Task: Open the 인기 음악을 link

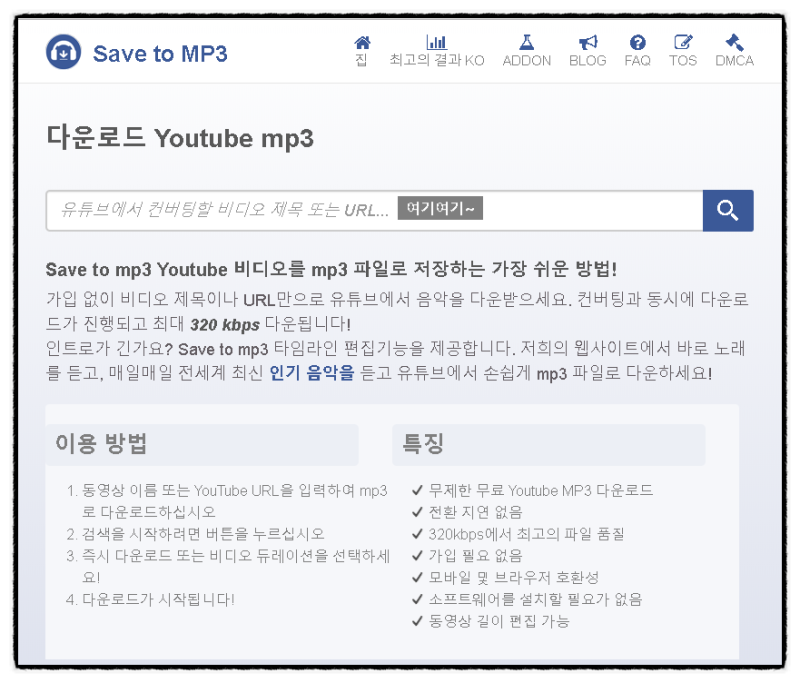Action: pos(311,373)
